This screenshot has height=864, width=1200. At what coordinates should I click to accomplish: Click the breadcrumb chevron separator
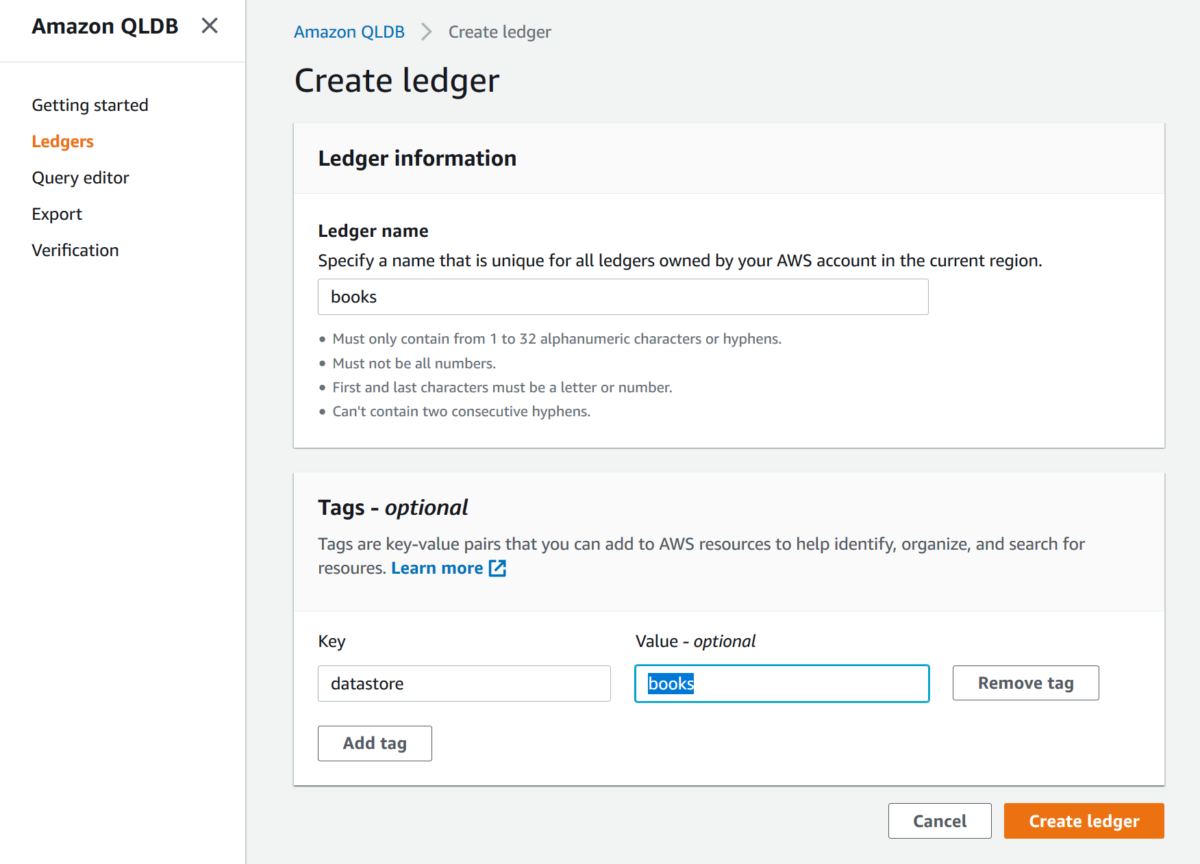point(424,31)
